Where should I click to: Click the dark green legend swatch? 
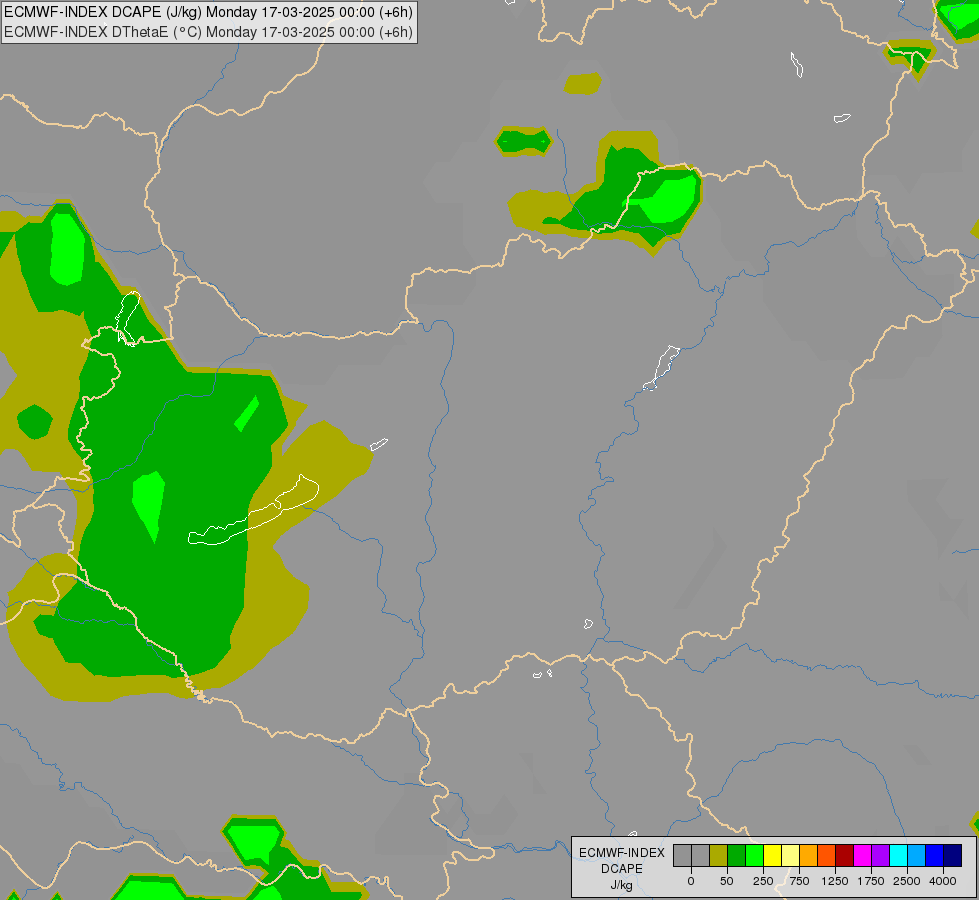736,856
